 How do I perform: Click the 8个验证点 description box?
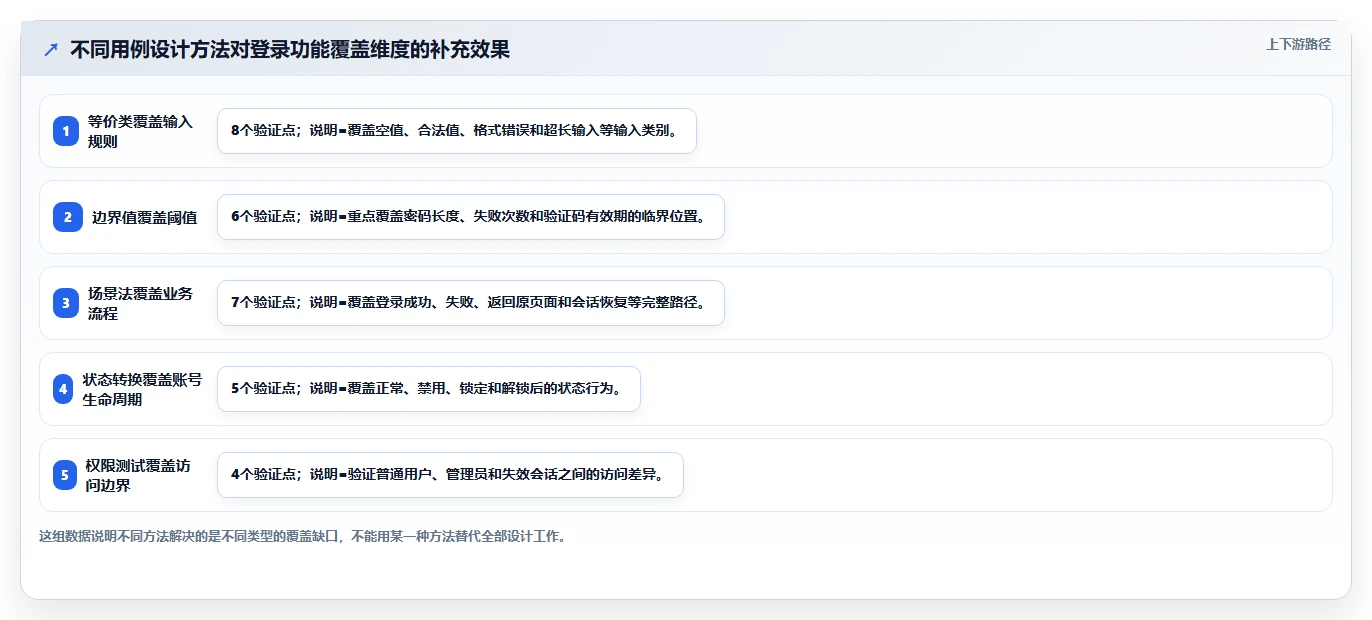coord(456,131)
